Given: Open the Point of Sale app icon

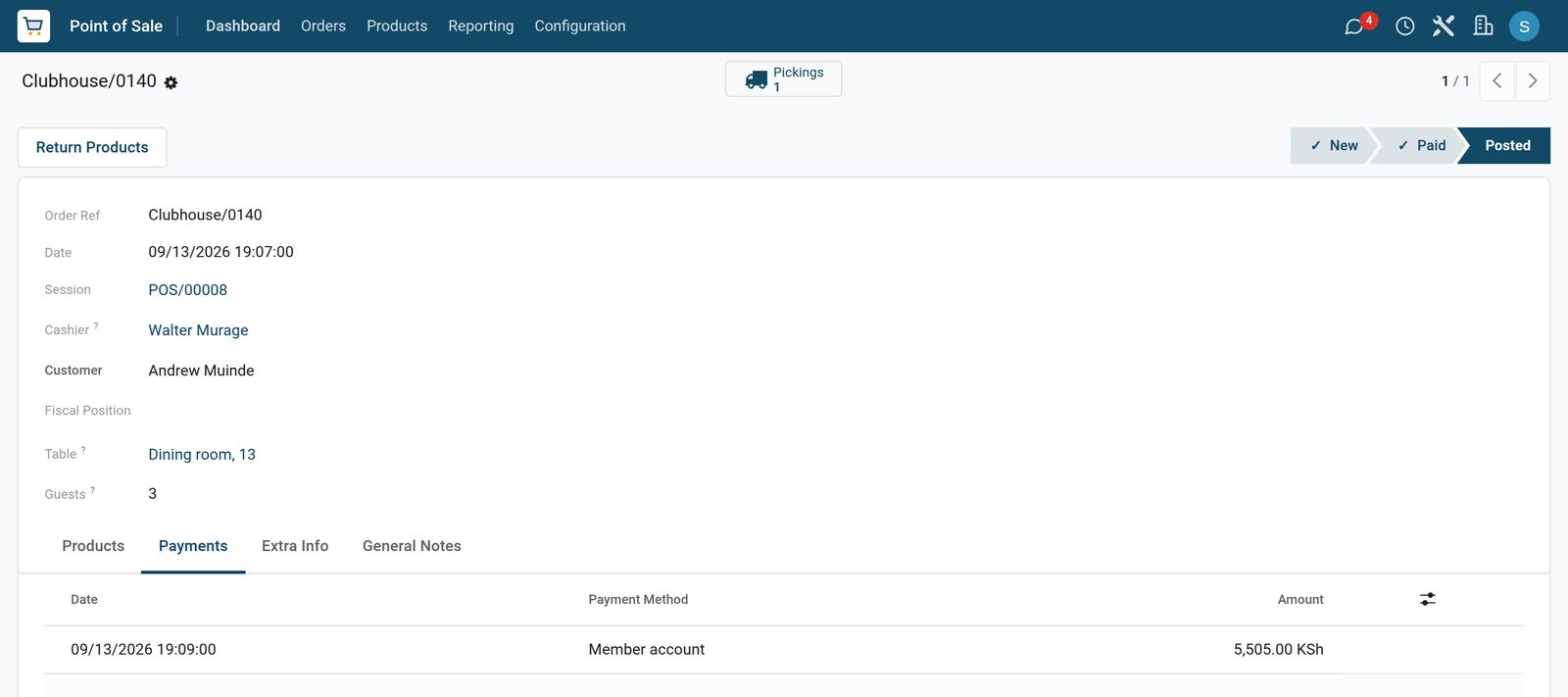Looking at the screenshot, I should tap(33, 25).
